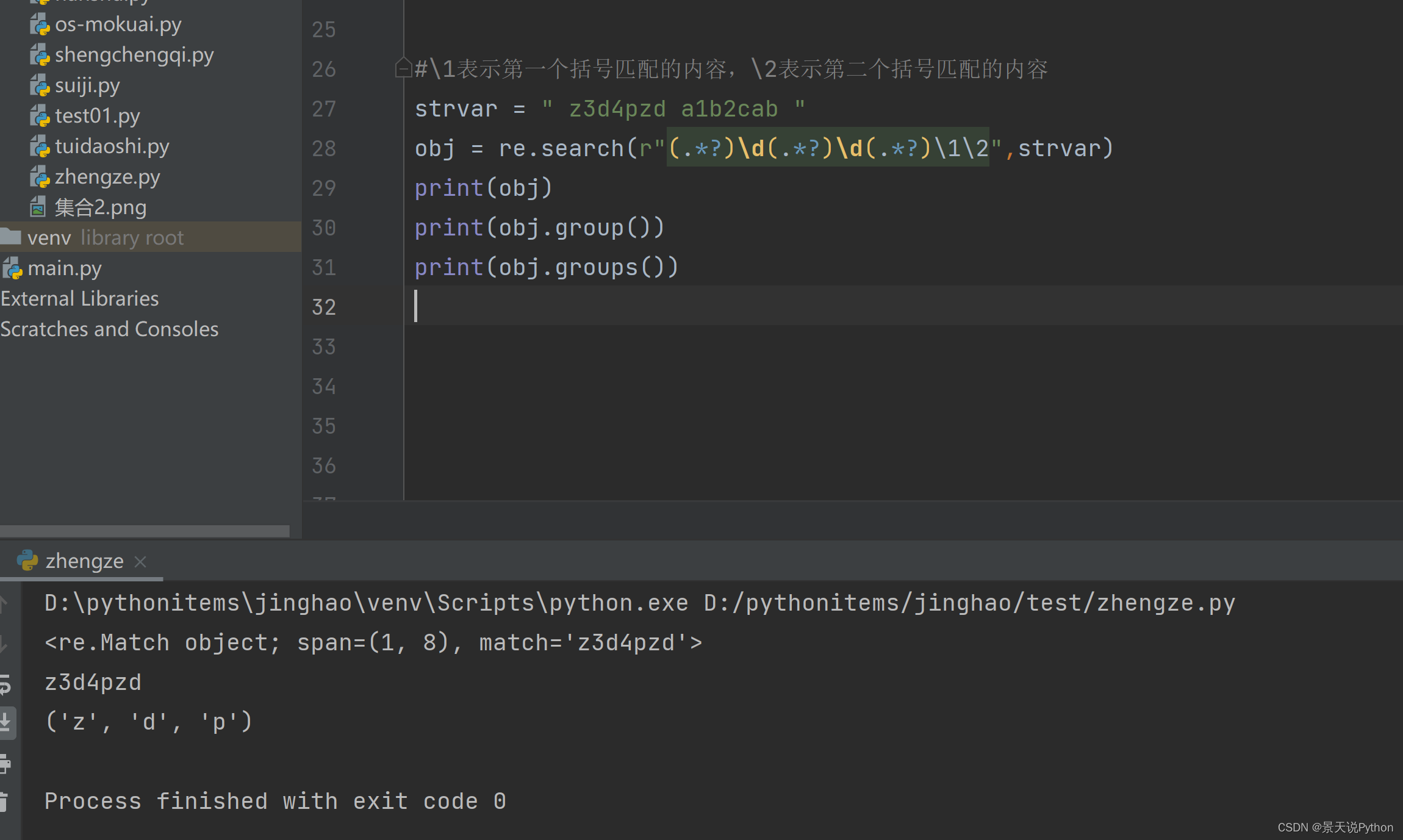The width and height of the screenshot is (1403, 840).
Task: Click line number 36 in the gutter
Action: click(x=324, y=465)
